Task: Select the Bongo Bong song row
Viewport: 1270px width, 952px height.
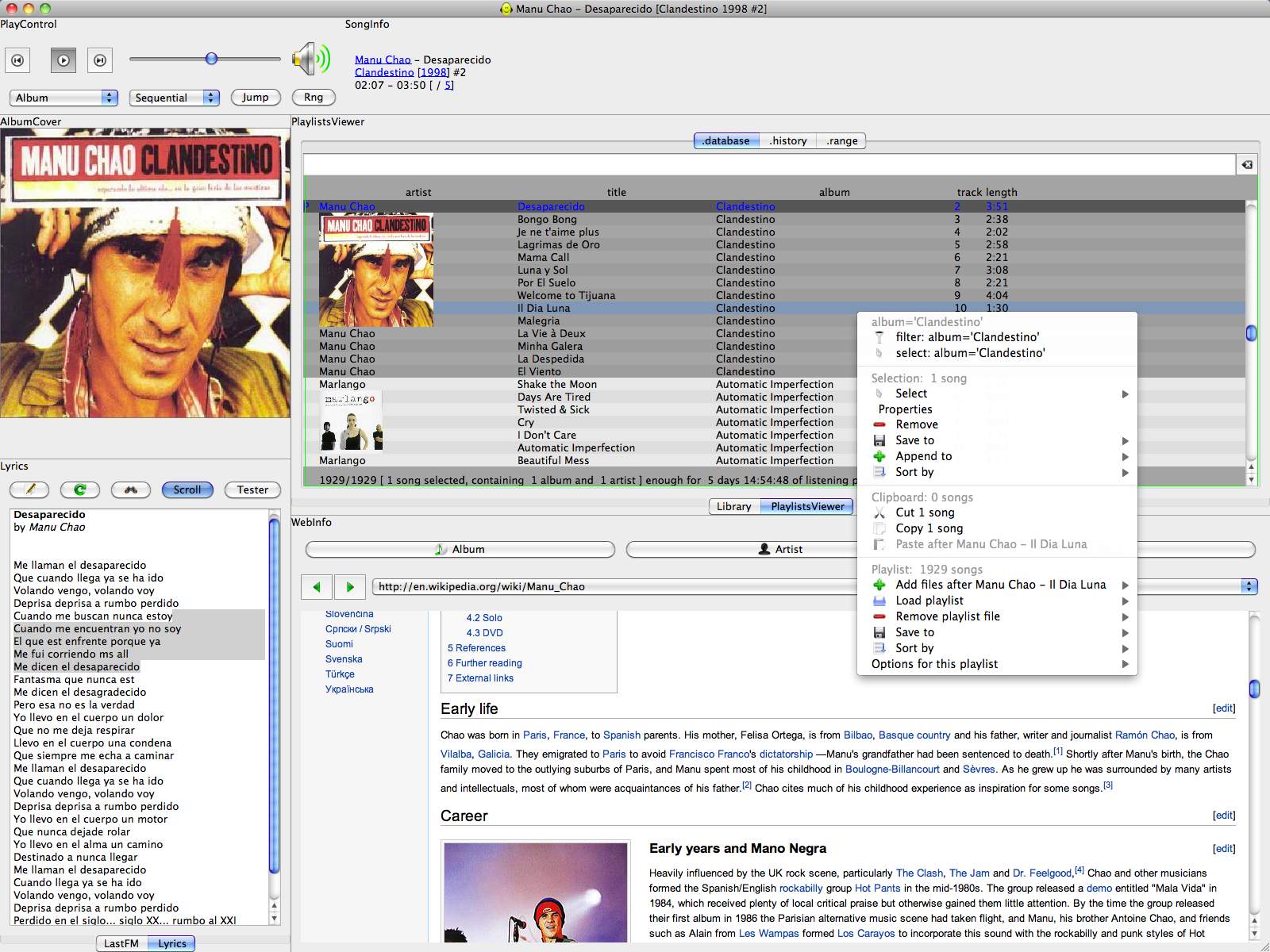Action: 775,219
